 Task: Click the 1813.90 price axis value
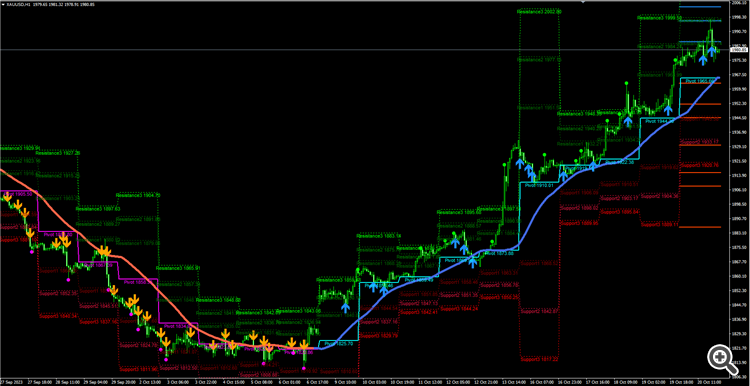pos(738,362)
